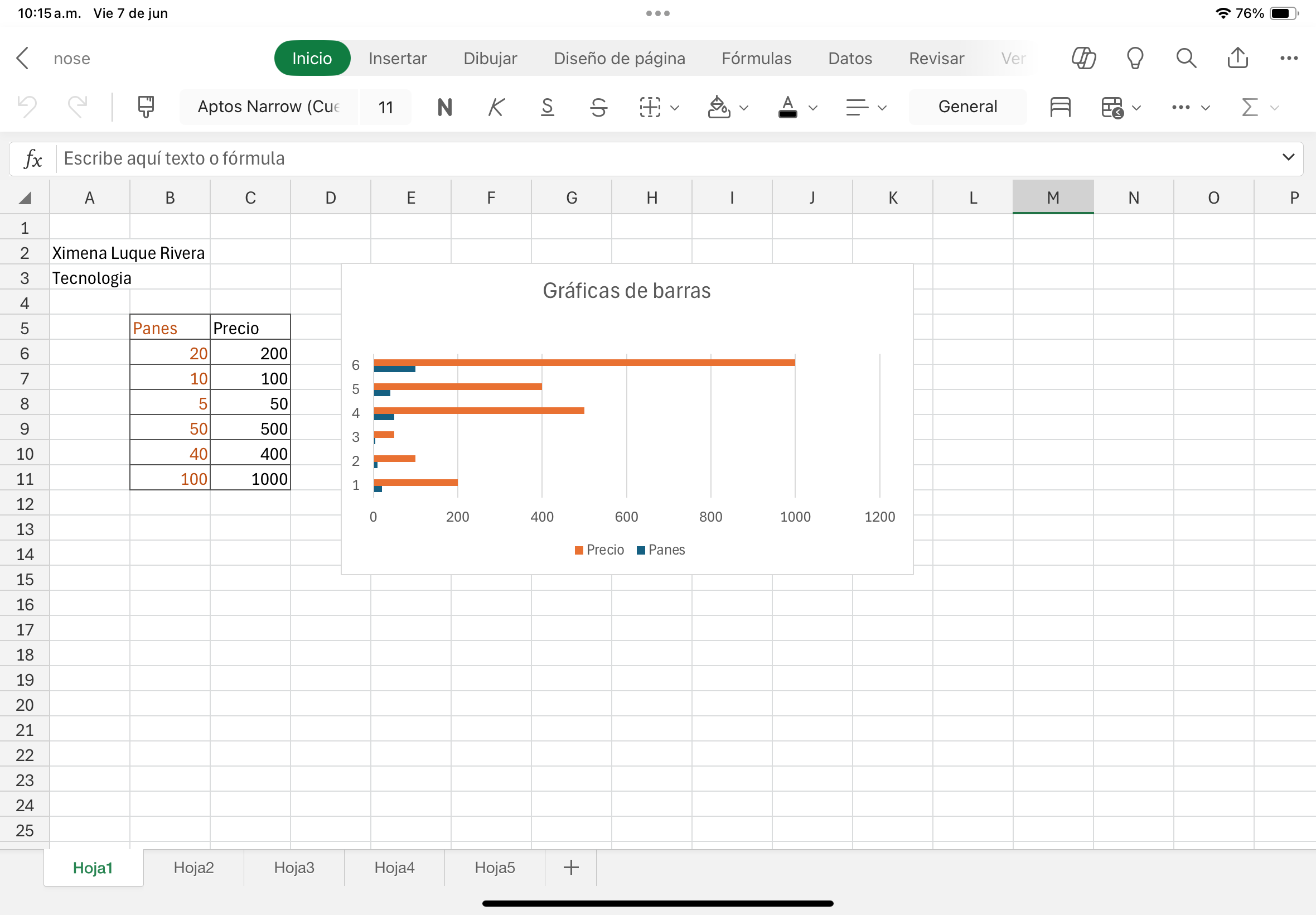This screenshot has height=915, width=1316.
Task: Toggle italic formatting K button
Action: (496, 107)
